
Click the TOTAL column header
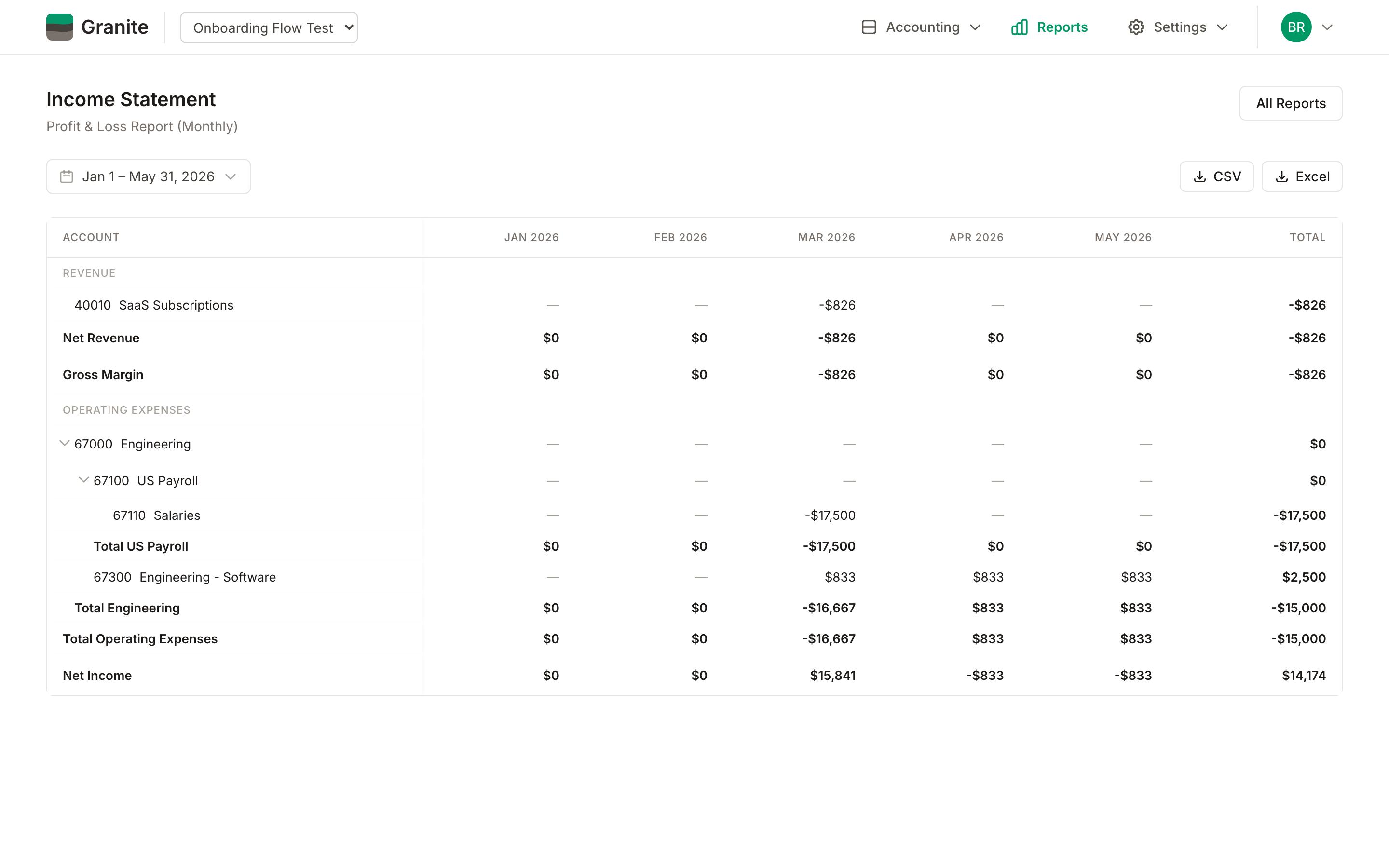pyautogui.click(x=1307, y=238)
